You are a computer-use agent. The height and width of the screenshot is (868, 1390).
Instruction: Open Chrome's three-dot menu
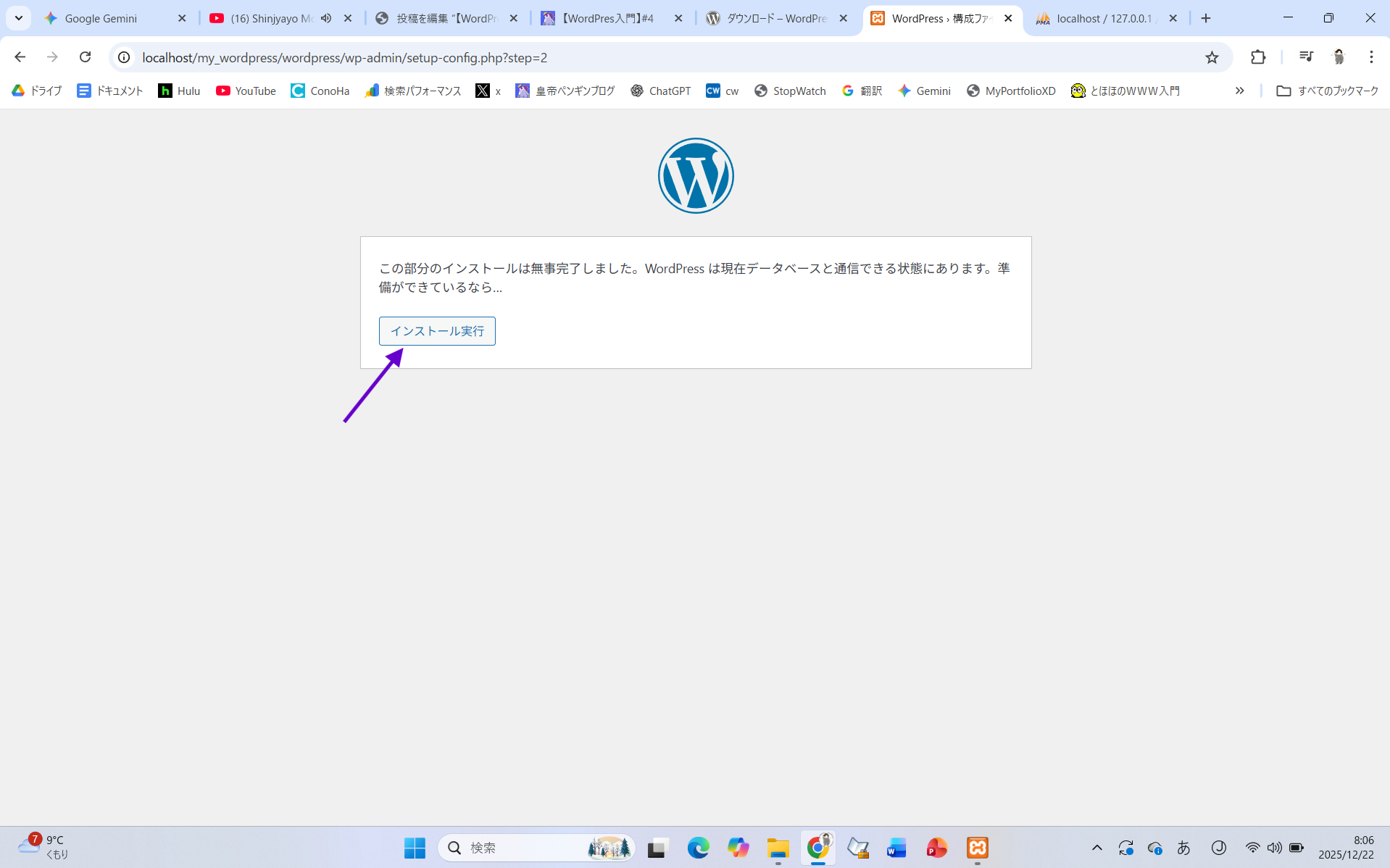(1371, 57)
